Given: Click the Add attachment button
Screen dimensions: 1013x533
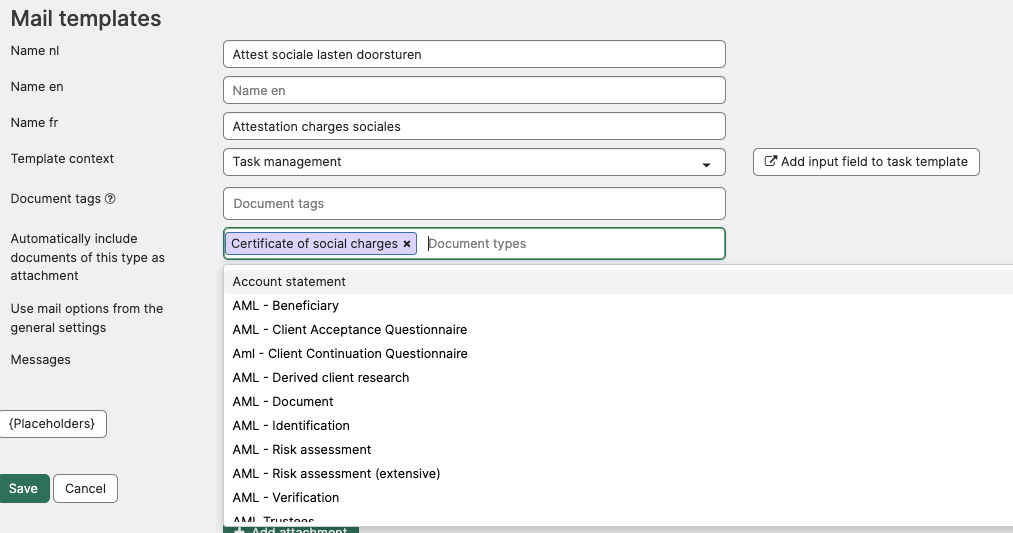Looking at the screenshot, I should (x=291, y=530).
